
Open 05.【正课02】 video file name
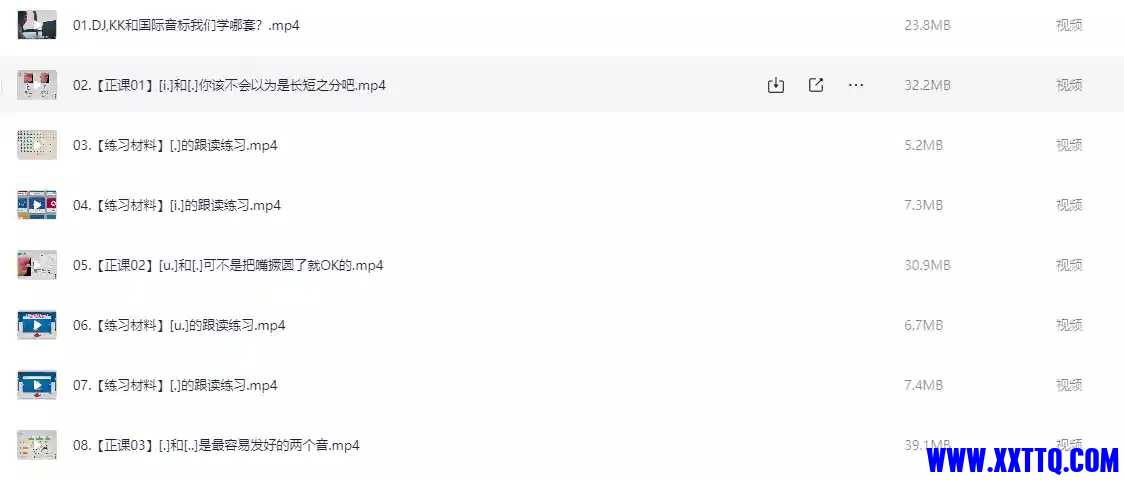(x=228, y=265)
